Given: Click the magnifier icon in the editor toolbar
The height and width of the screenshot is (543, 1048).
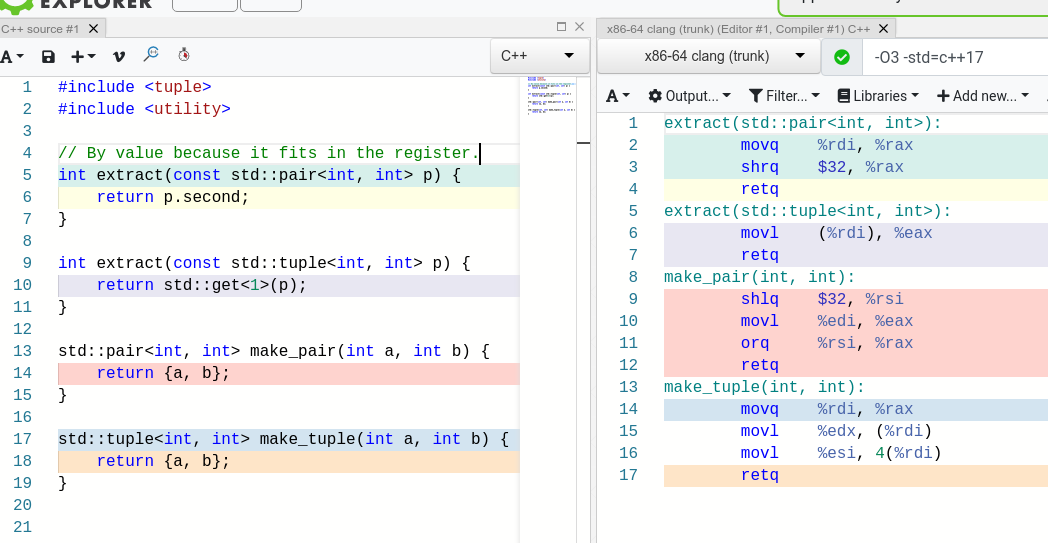Looking at the screenshot, I should pos(151,55).
